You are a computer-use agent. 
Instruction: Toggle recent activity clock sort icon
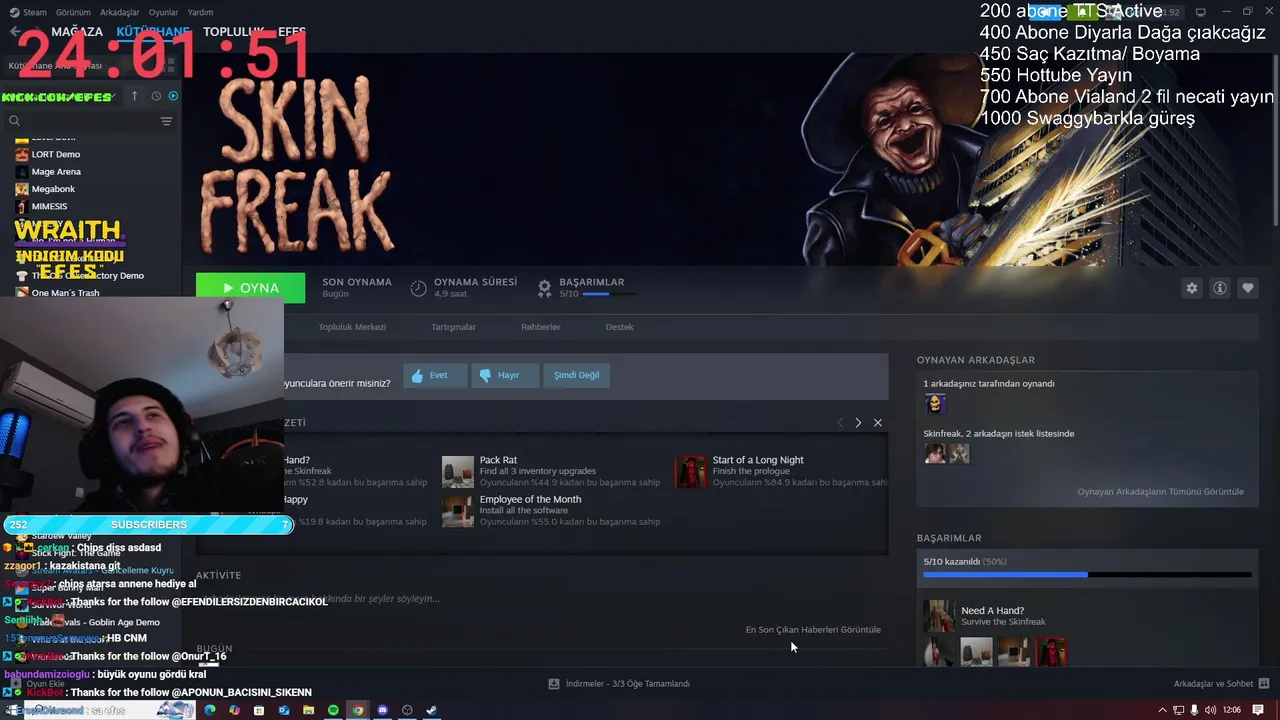(156, 96)
